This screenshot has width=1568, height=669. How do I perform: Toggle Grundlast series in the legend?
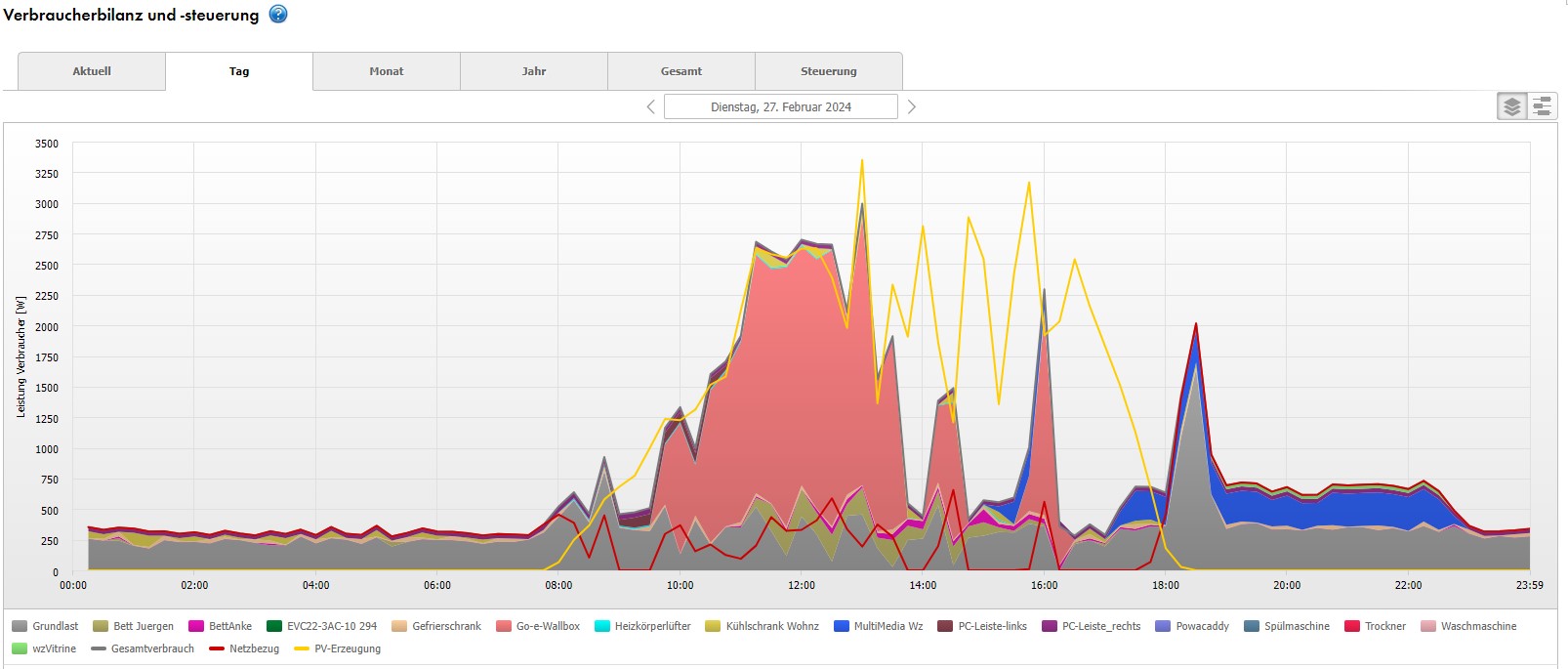(45, 626)
